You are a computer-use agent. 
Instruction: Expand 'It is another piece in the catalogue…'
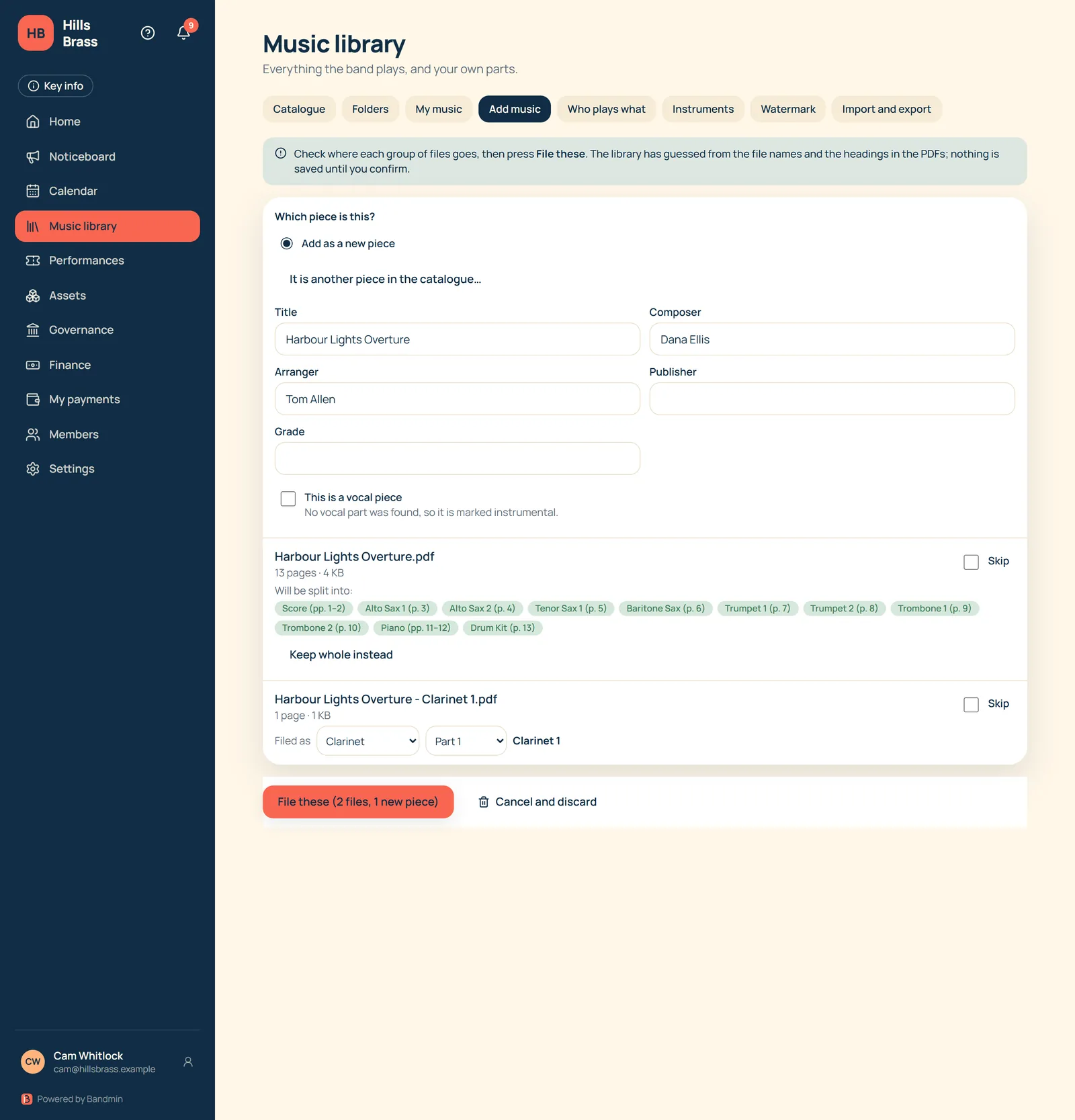tap(385, 279)
